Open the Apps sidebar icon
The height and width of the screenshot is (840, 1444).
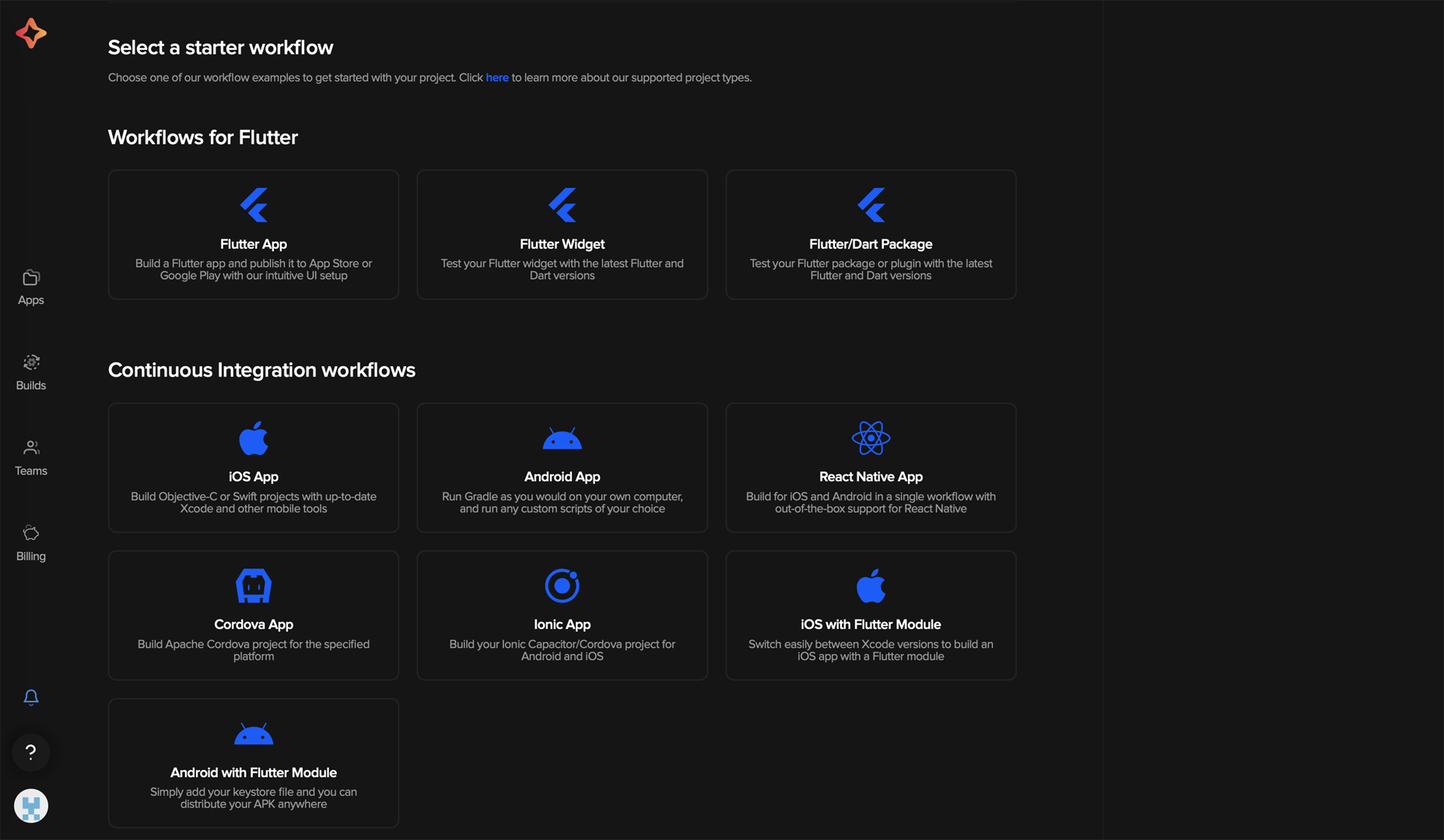31,278
